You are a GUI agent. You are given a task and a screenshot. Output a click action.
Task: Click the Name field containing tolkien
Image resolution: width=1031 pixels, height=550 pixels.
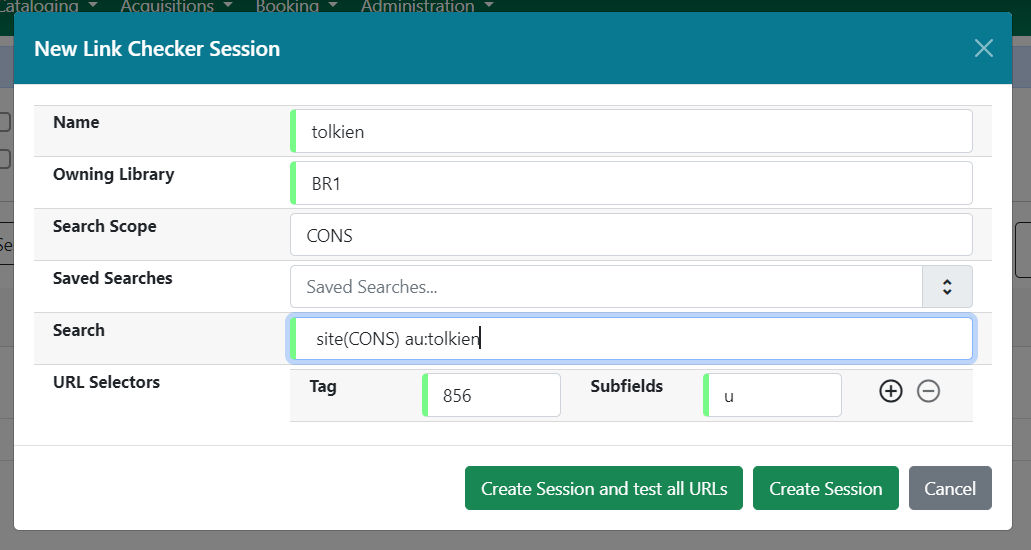[631, 132]
